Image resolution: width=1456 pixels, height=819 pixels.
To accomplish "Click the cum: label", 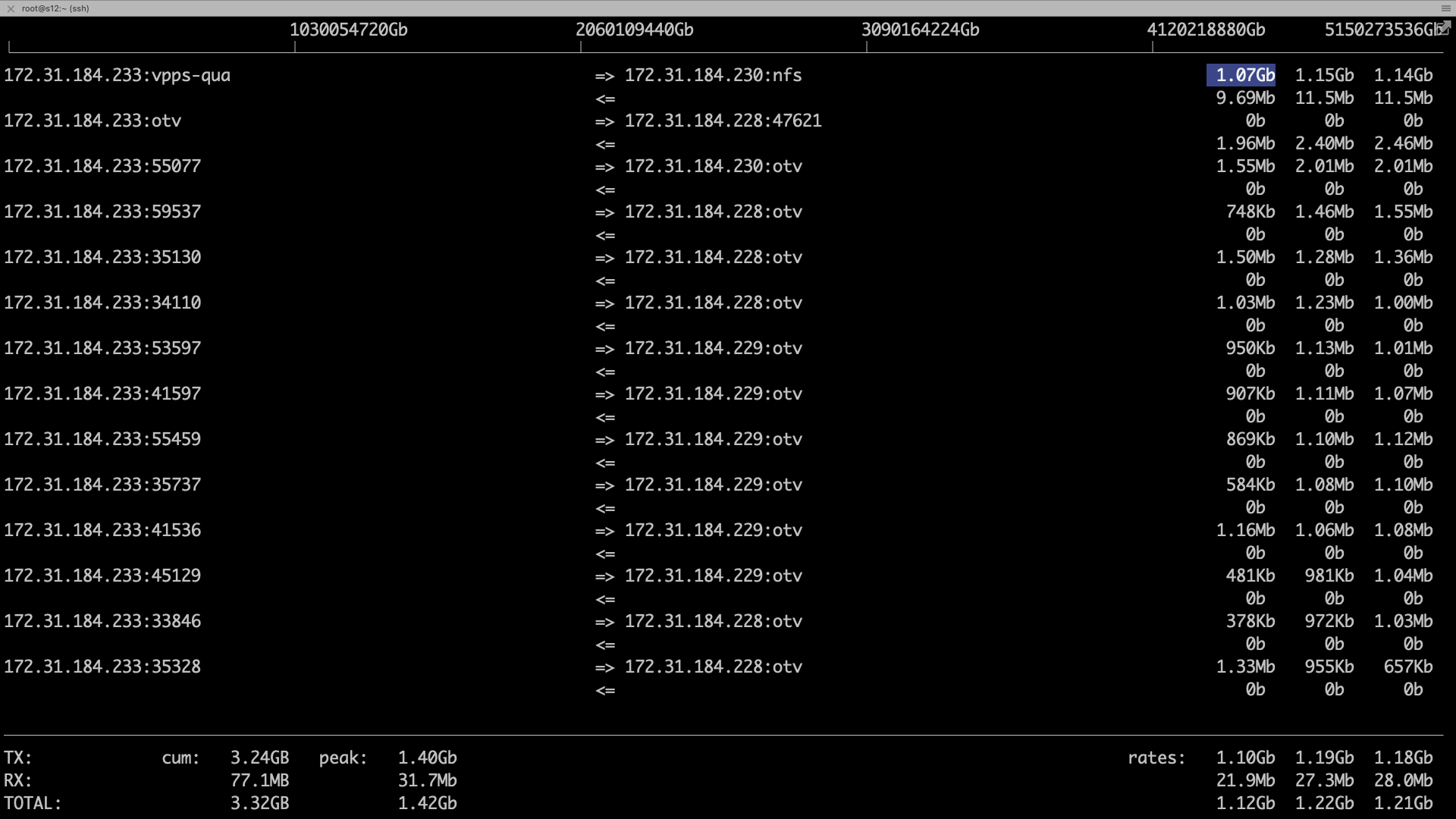I will 181,758.
